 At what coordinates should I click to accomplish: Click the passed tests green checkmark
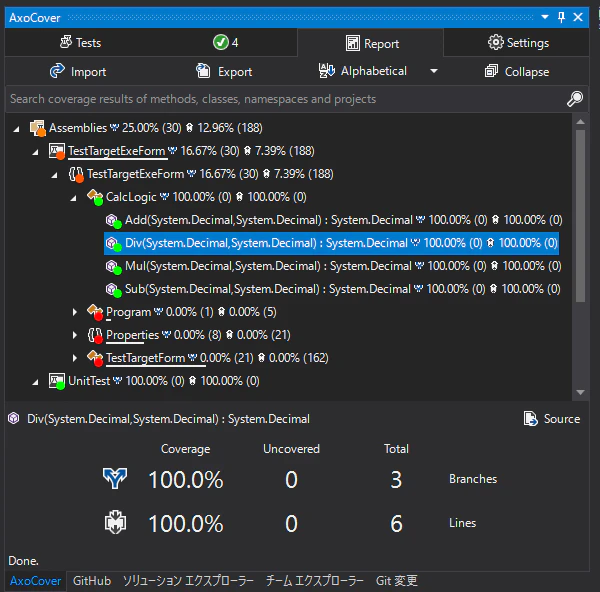pos(221,42)
